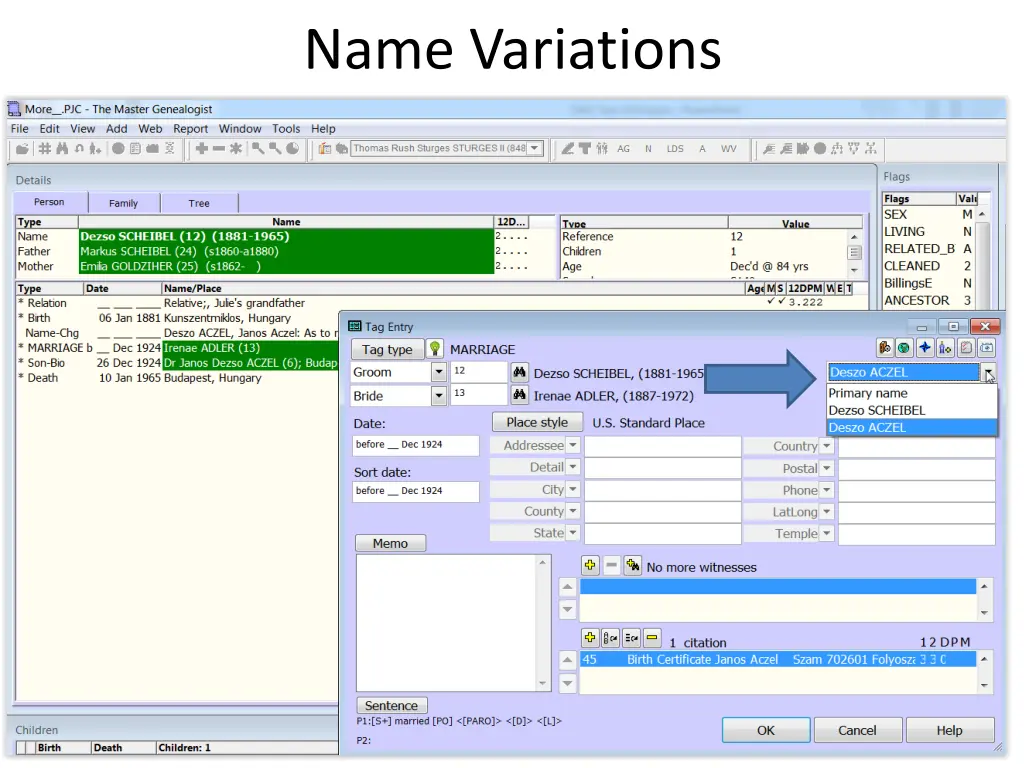Click the binoculars icon on Bride row
The width and height of the screenshot is (1024, 768).
pos(519,395)
